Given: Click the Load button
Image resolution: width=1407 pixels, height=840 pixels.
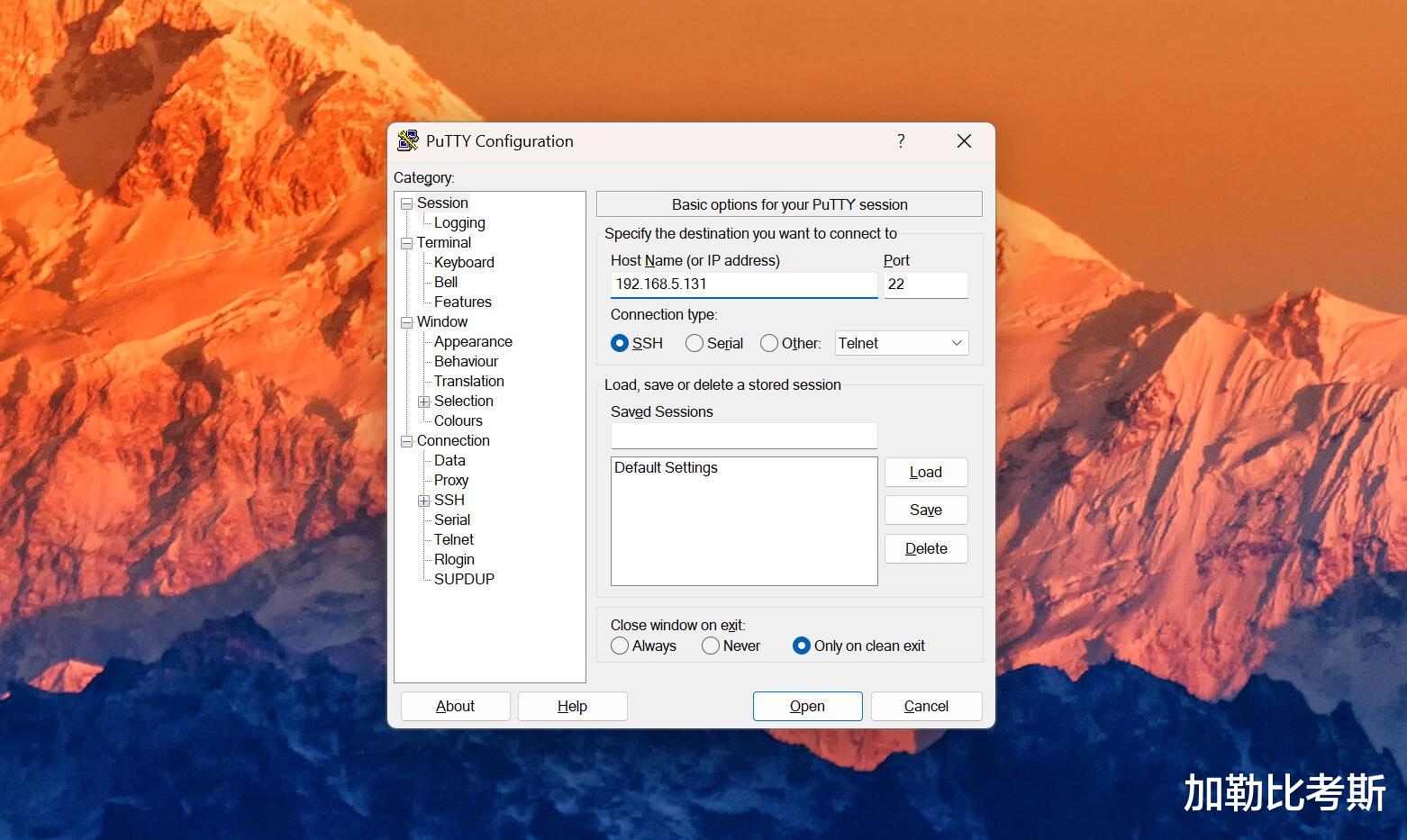Looking at the screenshot, I should coord(926,473).
